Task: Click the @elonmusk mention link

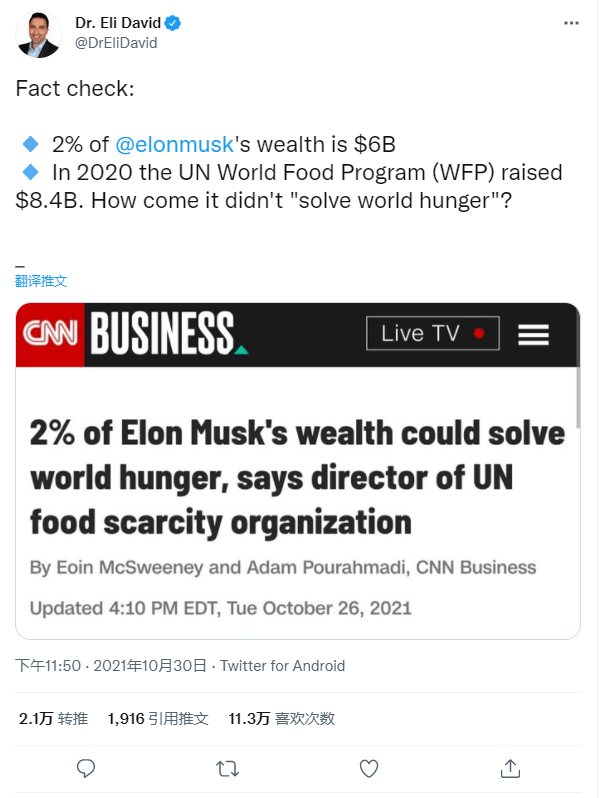Action: [174, 143]
